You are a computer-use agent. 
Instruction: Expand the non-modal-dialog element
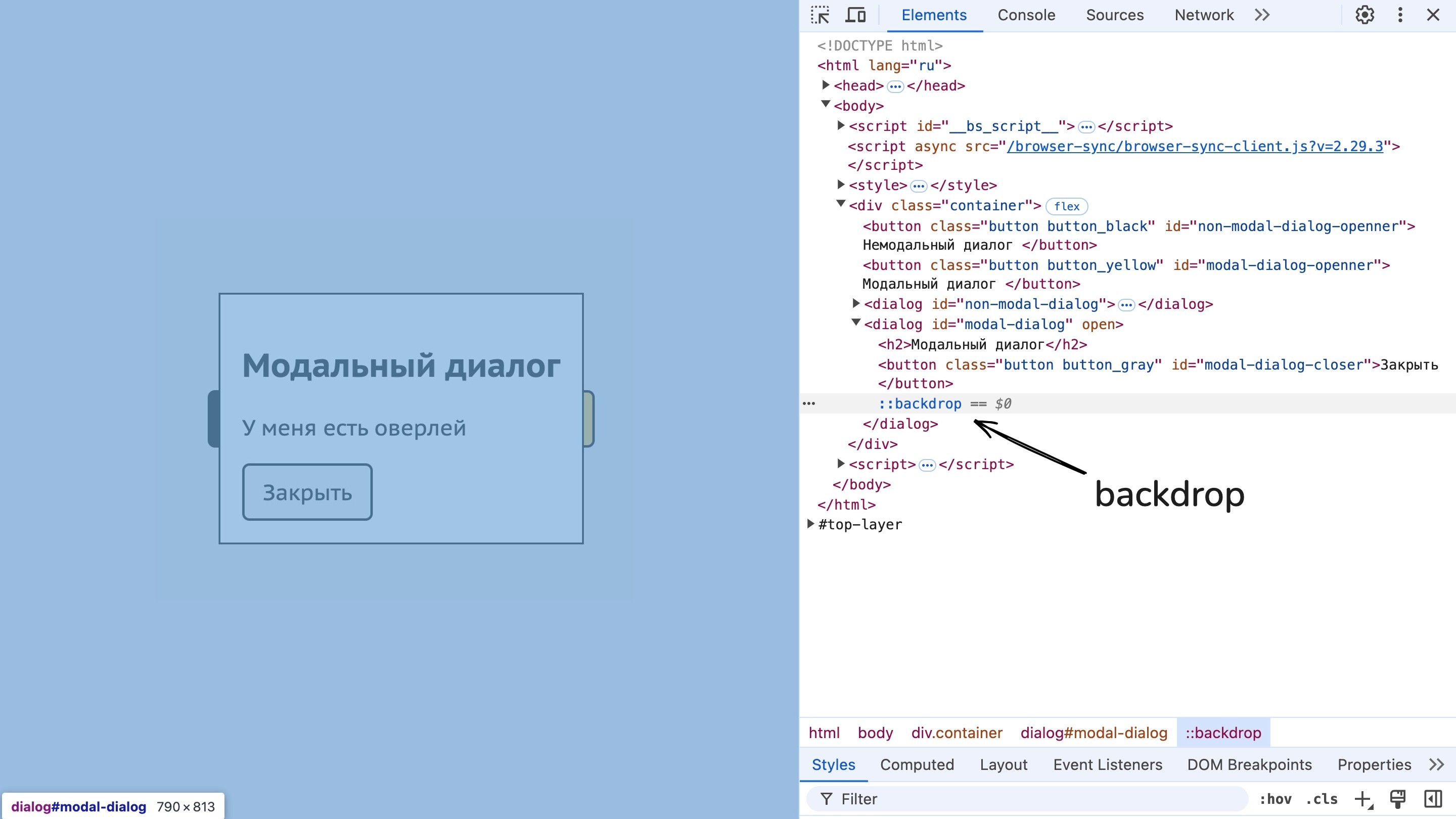(856, 304)
